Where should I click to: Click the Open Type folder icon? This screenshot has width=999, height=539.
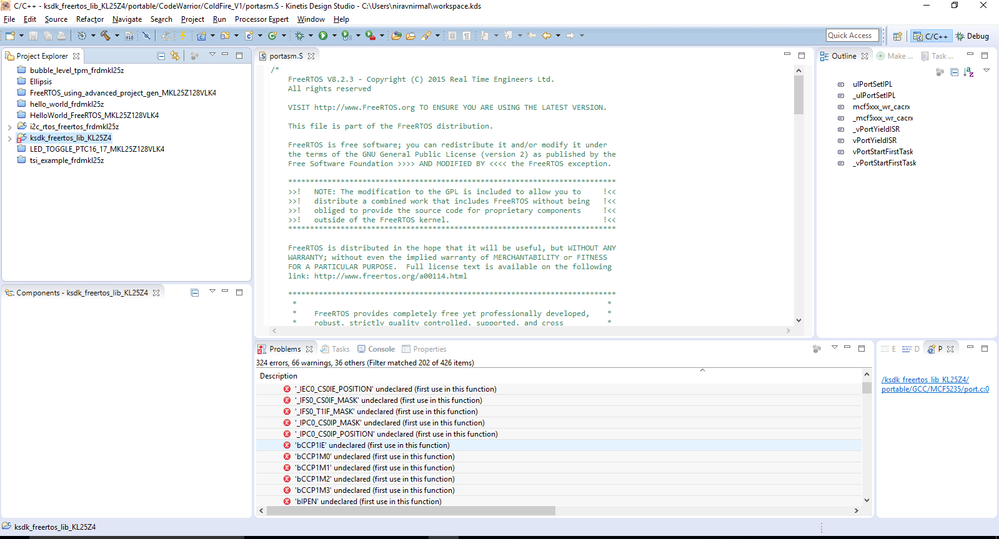[396, 36]
